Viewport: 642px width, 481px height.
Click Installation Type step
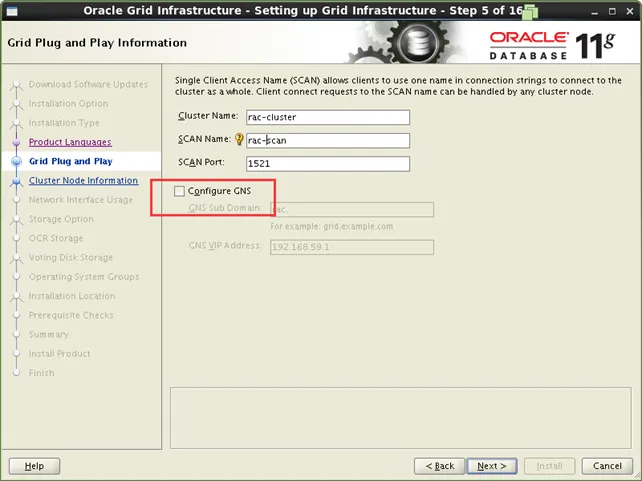64,123
